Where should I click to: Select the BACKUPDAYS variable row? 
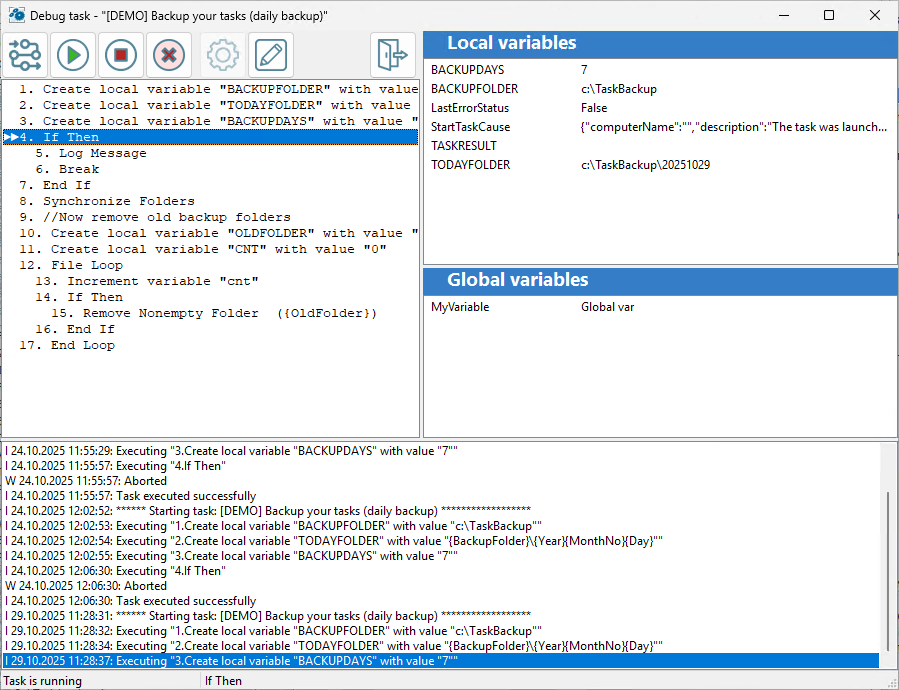click(x=464, y=69)
